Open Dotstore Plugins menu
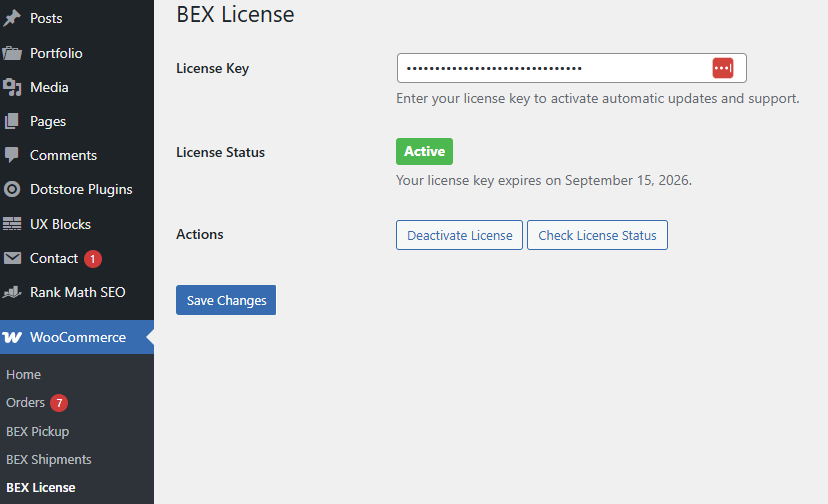This screenshot has width=828, height=504. 81,189
